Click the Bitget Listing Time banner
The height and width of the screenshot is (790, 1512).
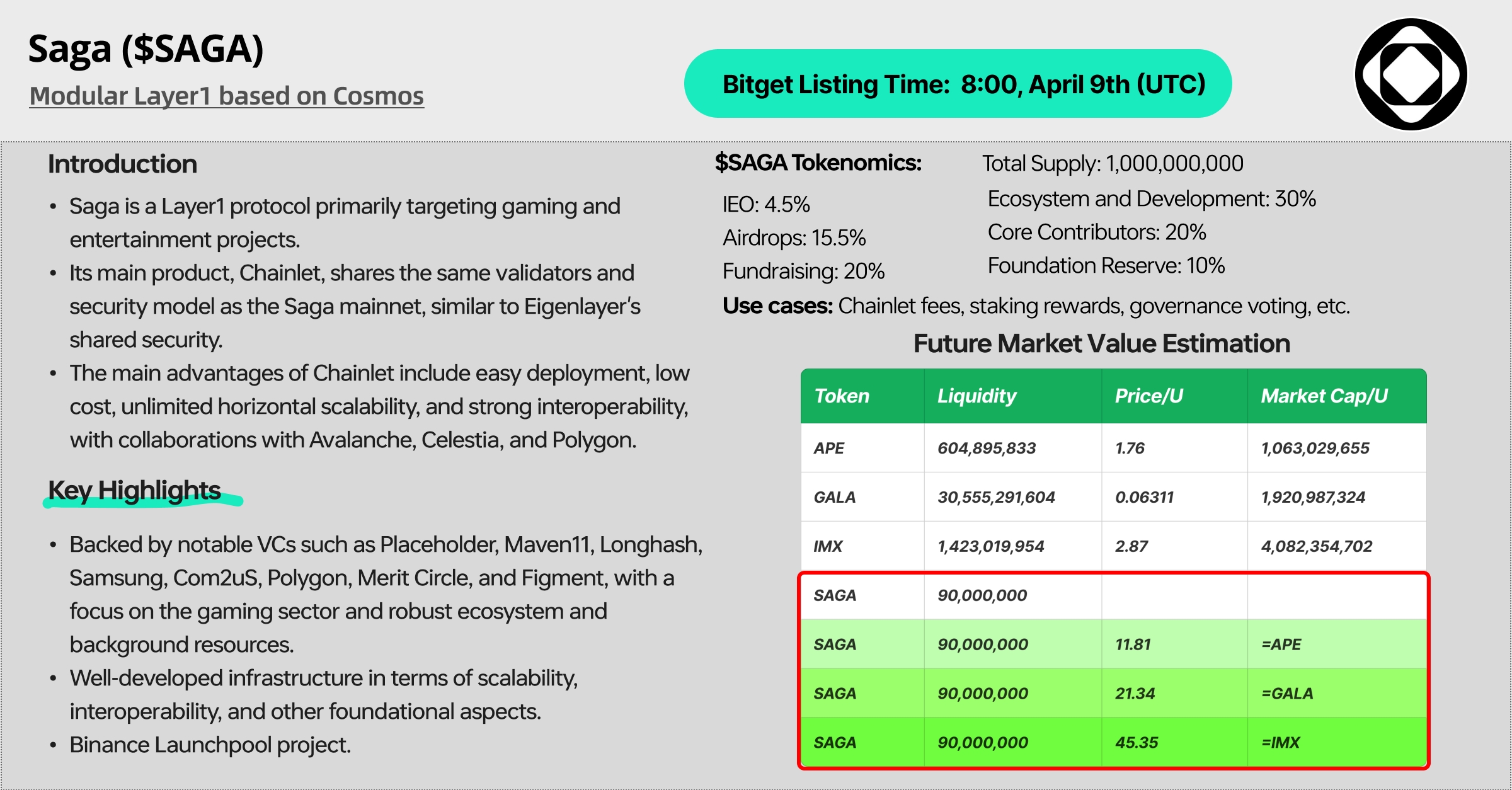958,84
